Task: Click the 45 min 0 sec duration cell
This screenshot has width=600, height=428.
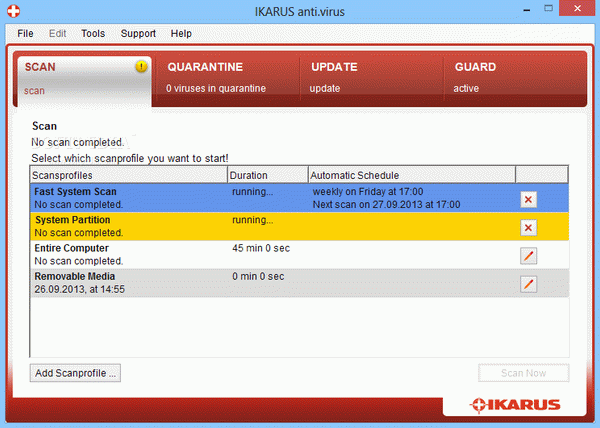Action: (261, 248)
